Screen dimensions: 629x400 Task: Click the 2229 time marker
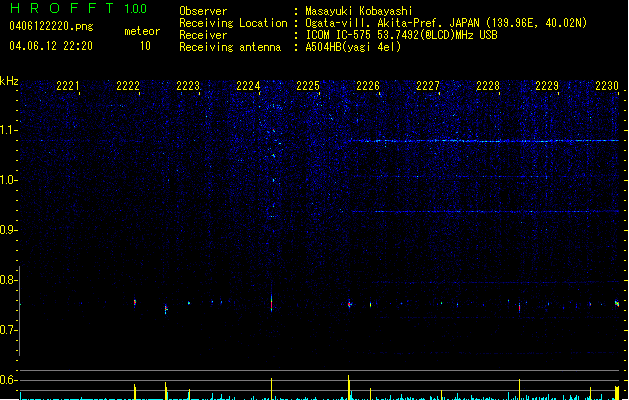click(547, 85)
